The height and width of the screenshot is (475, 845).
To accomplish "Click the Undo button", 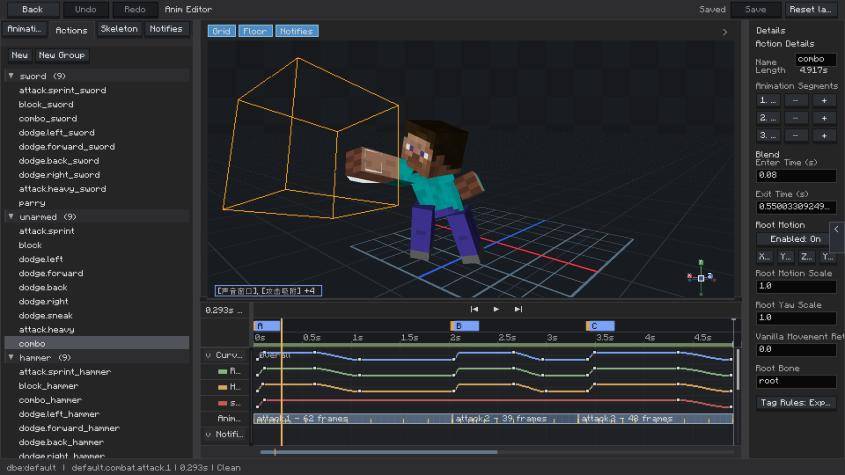I will point(86,9).
